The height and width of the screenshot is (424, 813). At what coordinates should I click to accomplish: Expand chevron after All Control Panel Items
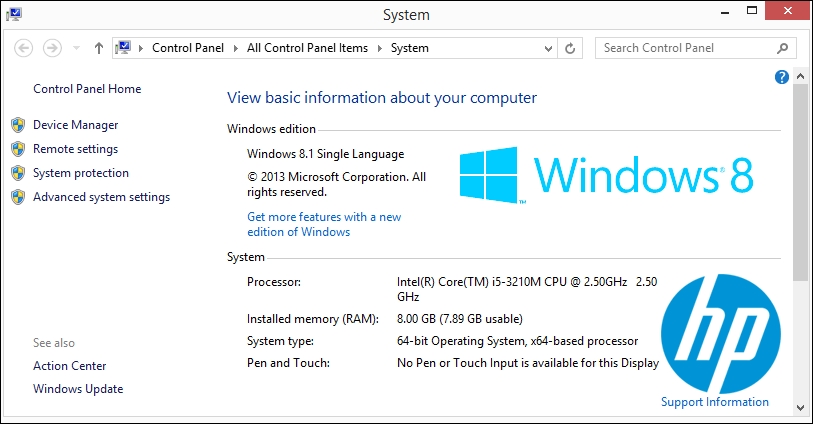tap(380, 48)
